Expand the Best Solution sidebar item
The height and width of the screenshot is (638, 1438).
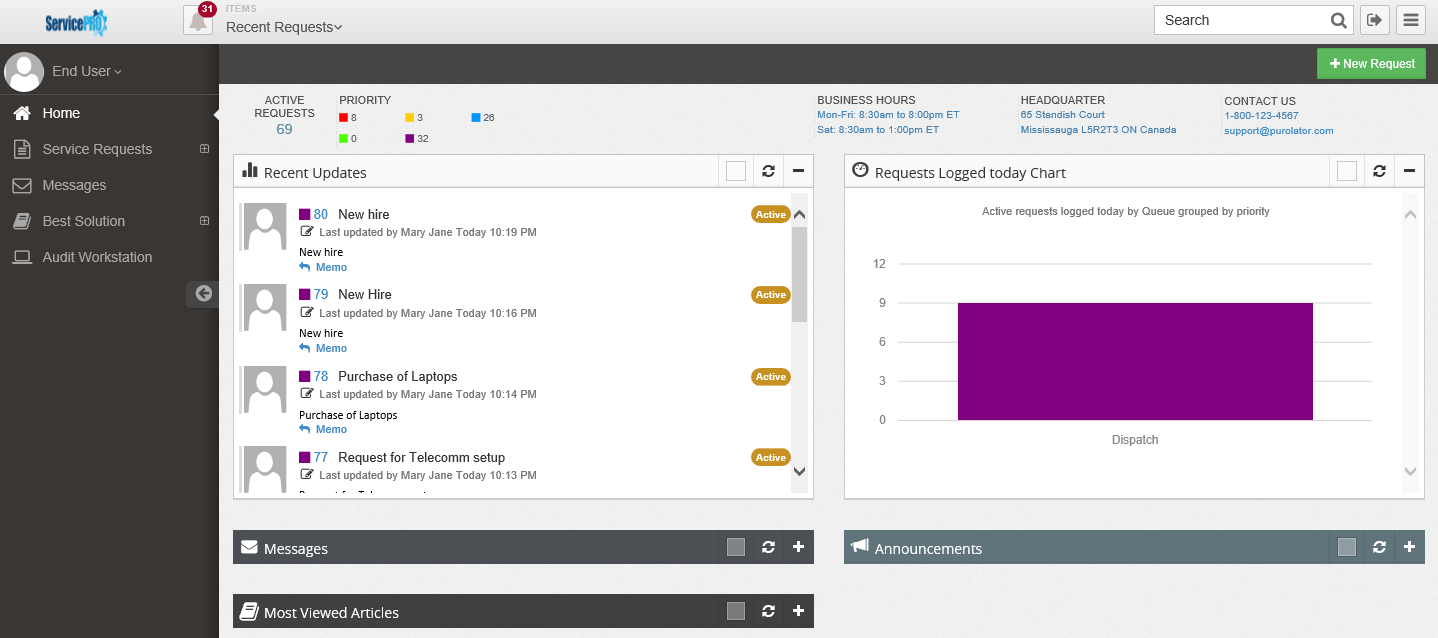coord(204,221)
